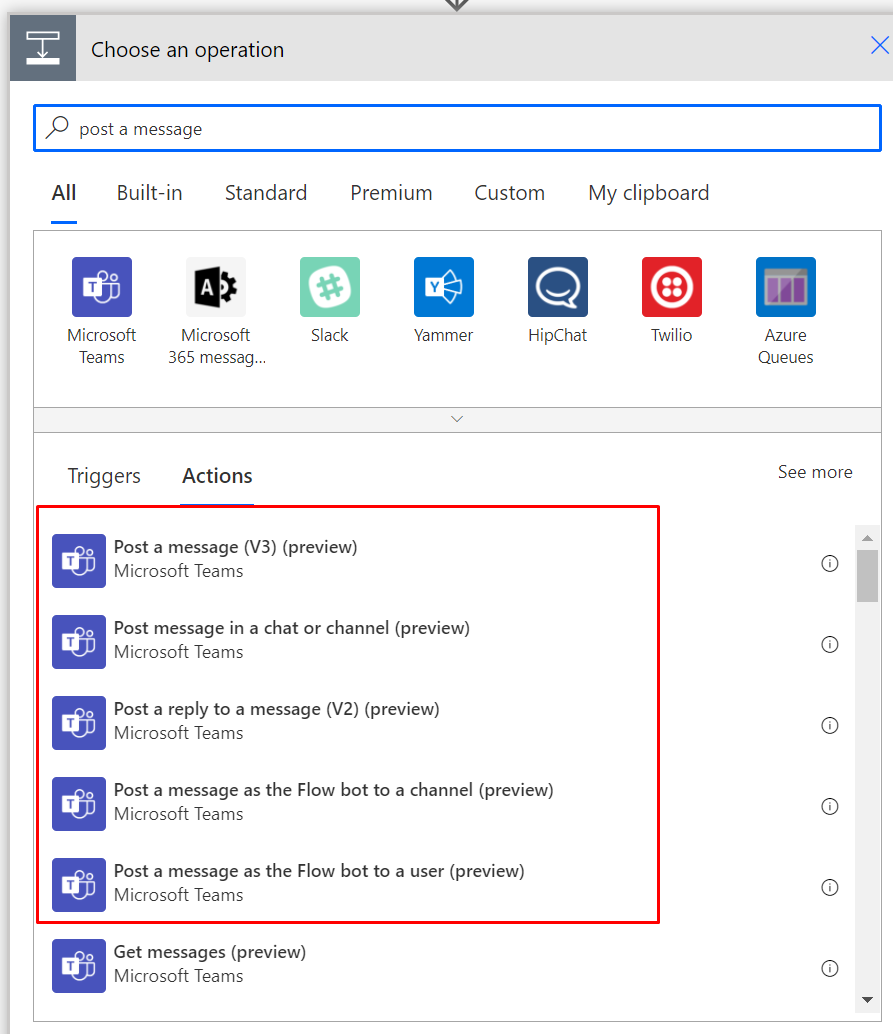Select Post a message as the Flow bot to a user
The width and height of the screenshot is (893, 1034).
click(319, 872)
